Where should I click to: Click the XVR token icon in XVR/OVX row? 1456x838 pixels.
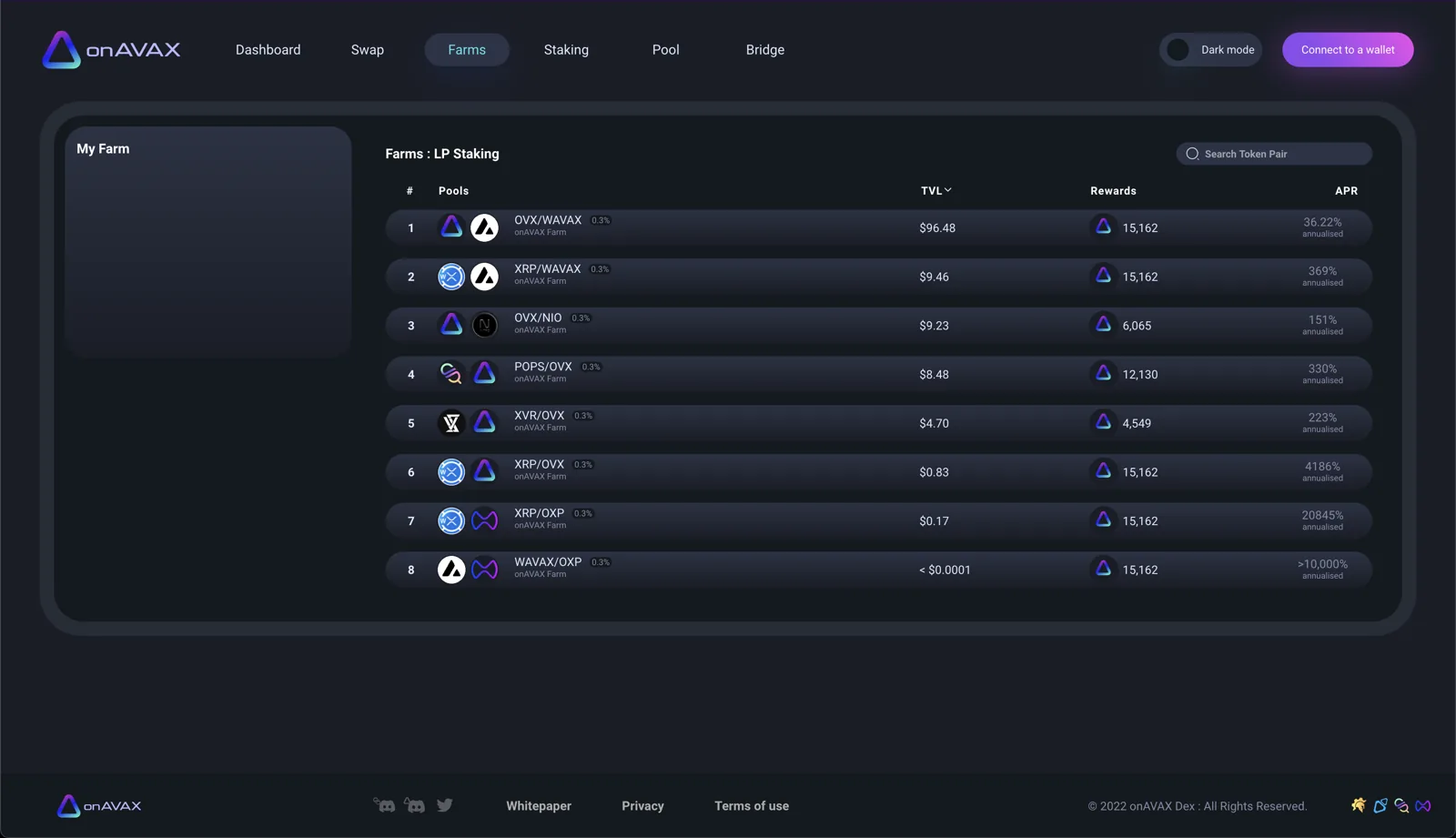(x=451, y=423)
